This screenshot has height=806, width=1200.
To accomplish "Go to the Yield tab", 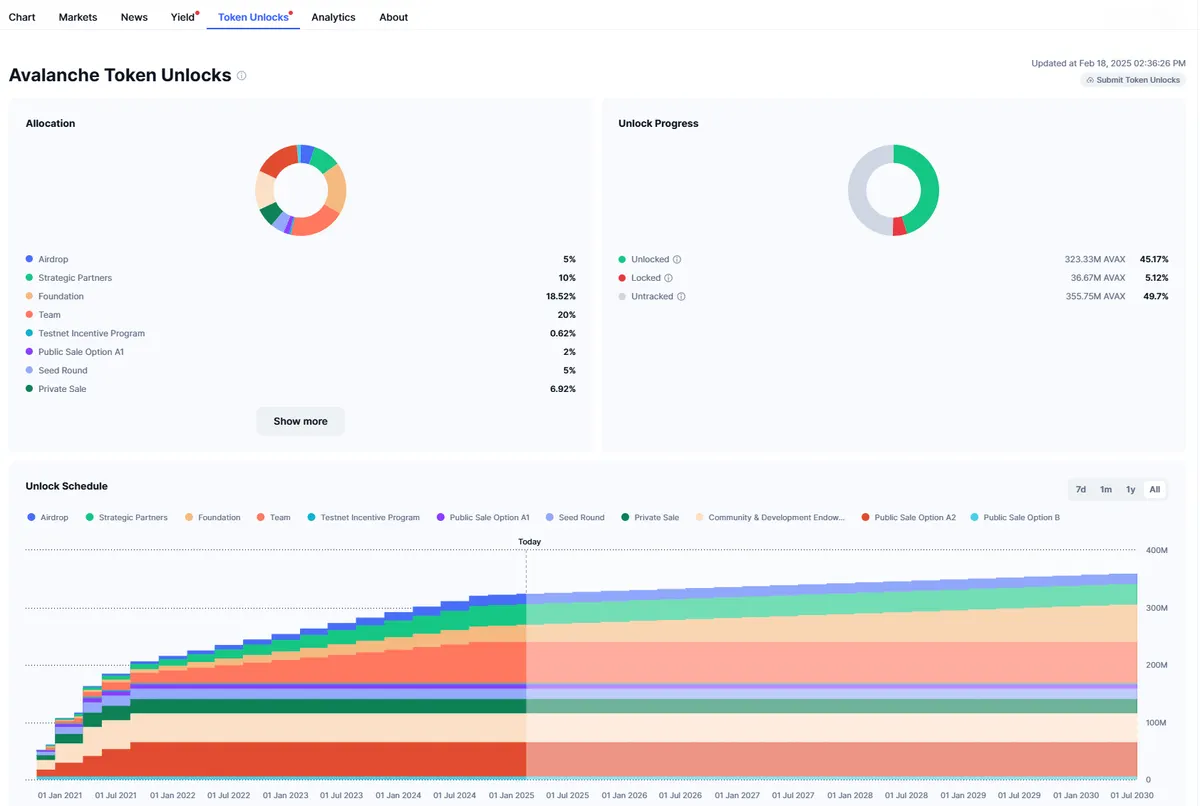I will click(183, 17).
